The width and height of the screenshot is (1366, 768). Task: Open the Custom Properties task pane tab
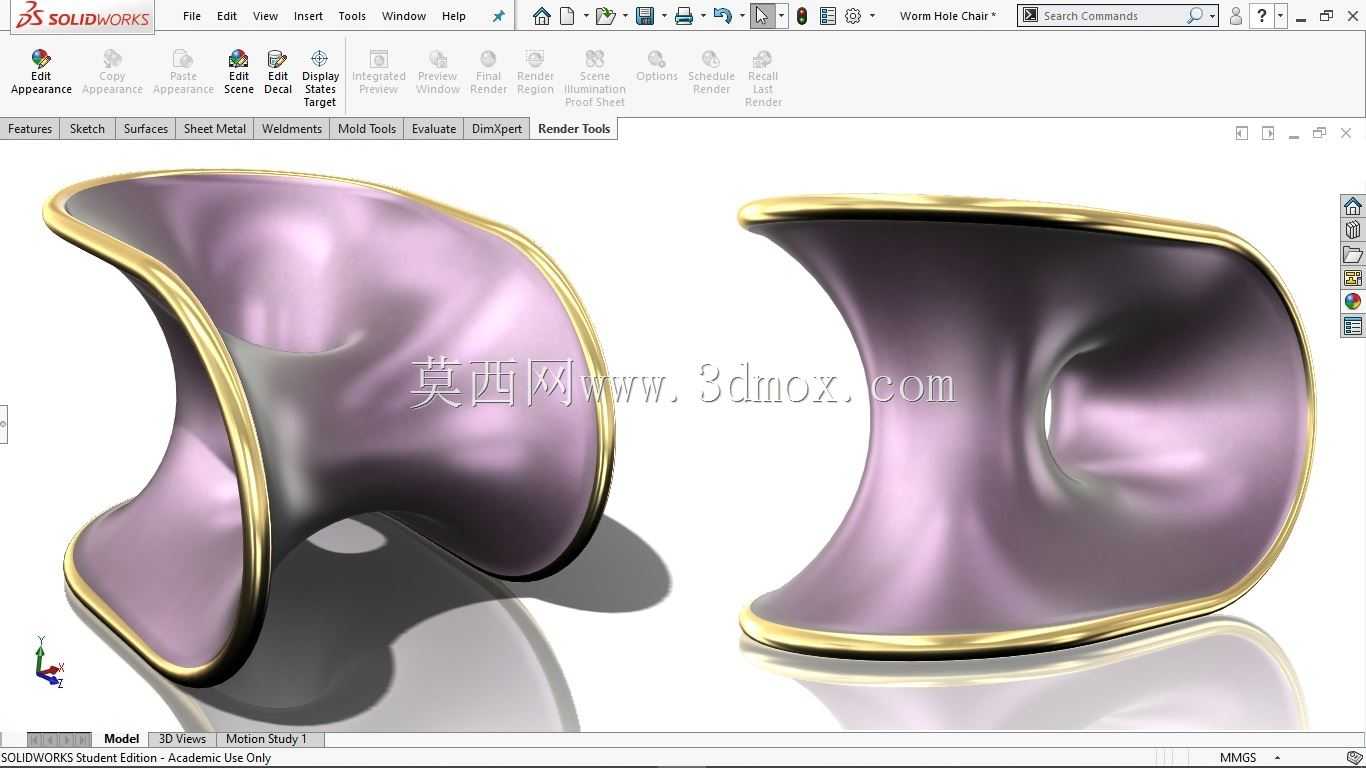click(x=1353, y=326)
